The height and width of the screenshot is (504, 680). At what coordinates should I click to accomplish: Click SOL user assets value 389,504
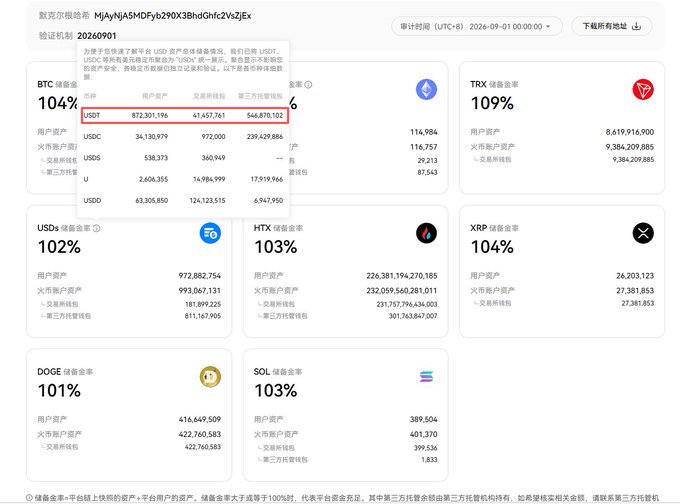tap(423, 419)
